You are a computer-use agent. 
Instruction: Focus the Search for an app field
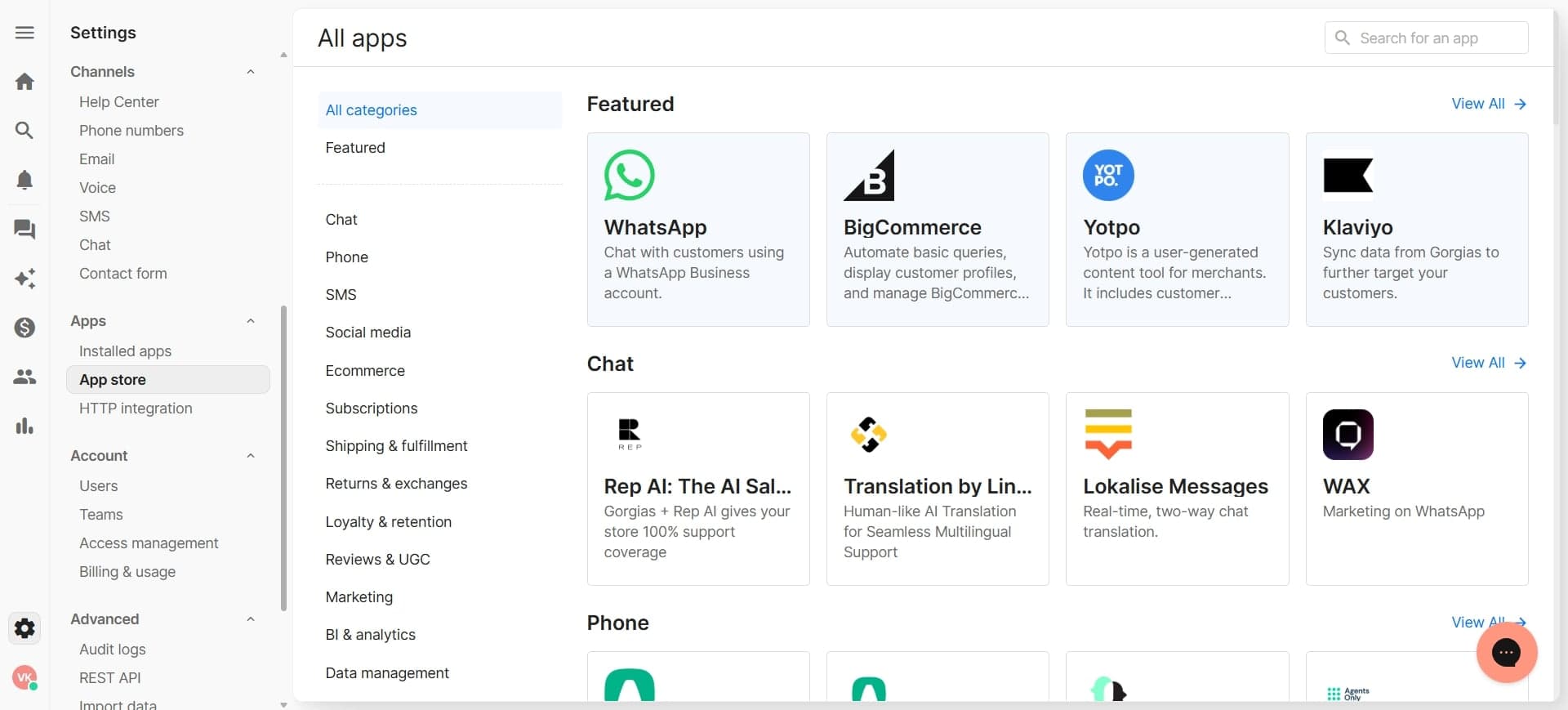[x=1426, y=38]
